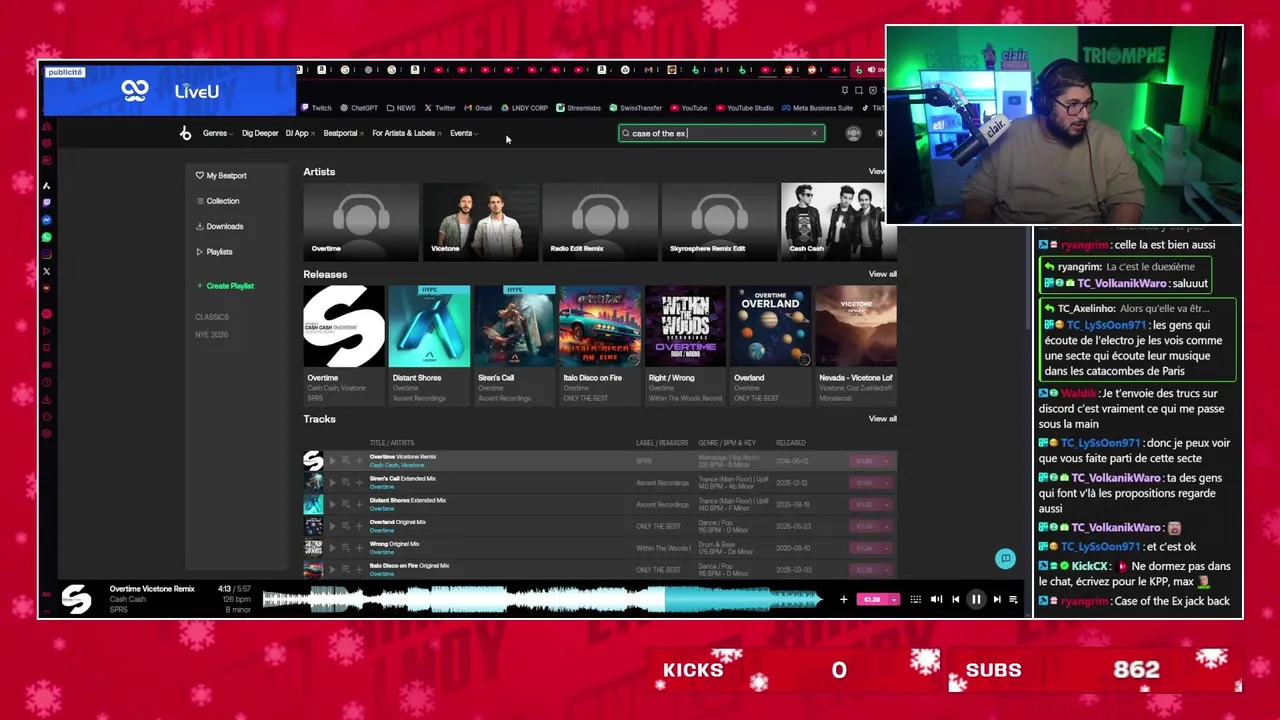Open the user account avatar

pos(853,133)
